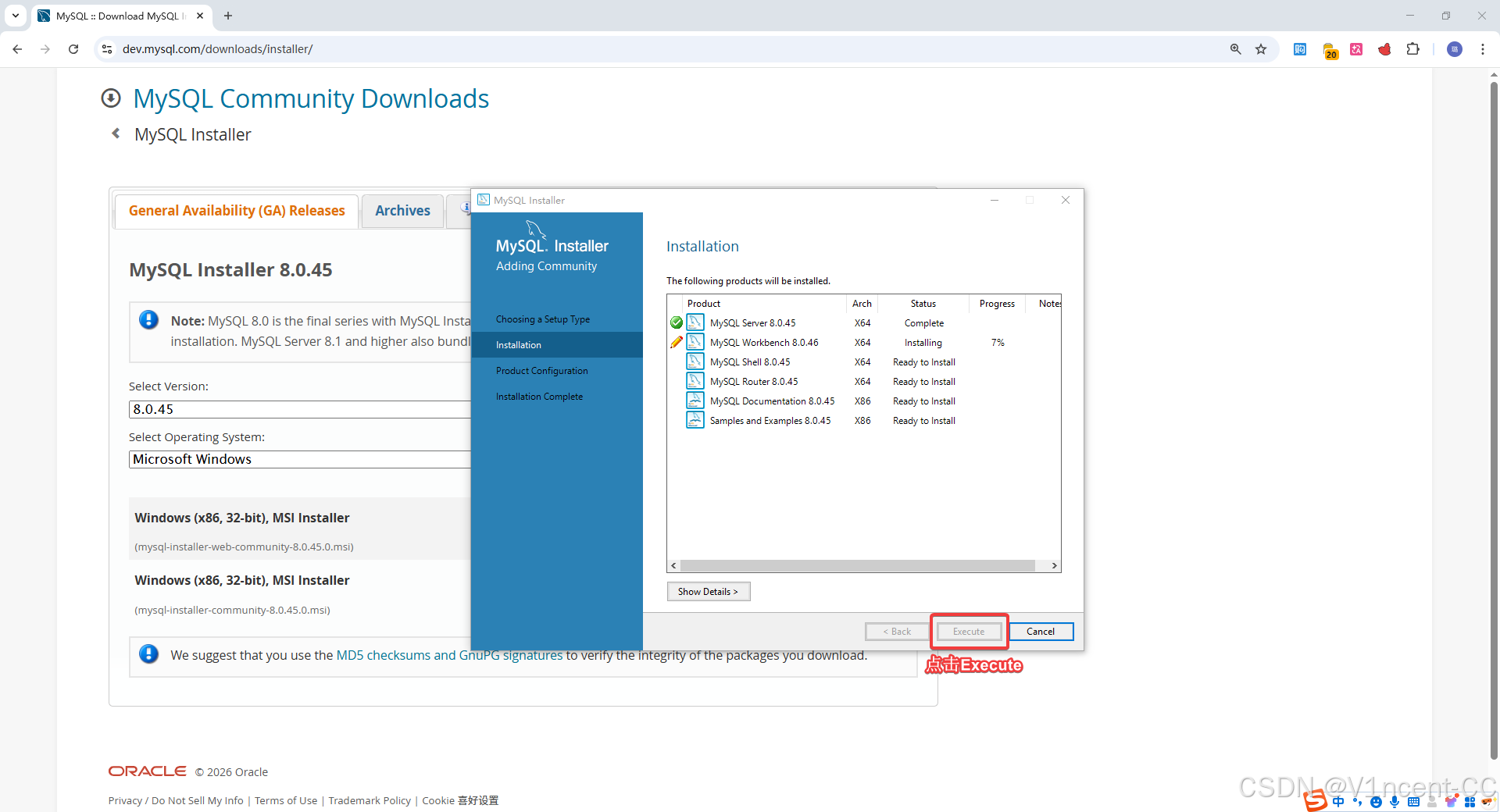Open the blue shopping extension icon
The image size is (1500, 812).
point(1300,49)
